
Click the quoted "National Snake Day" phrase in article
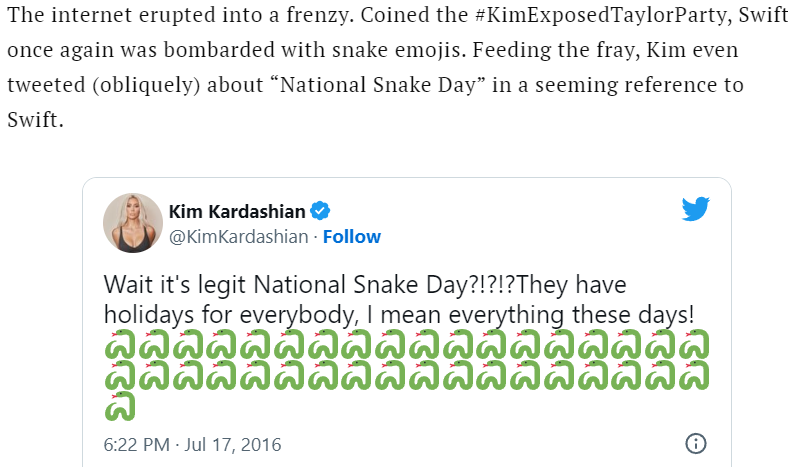[x=384, y=84]
